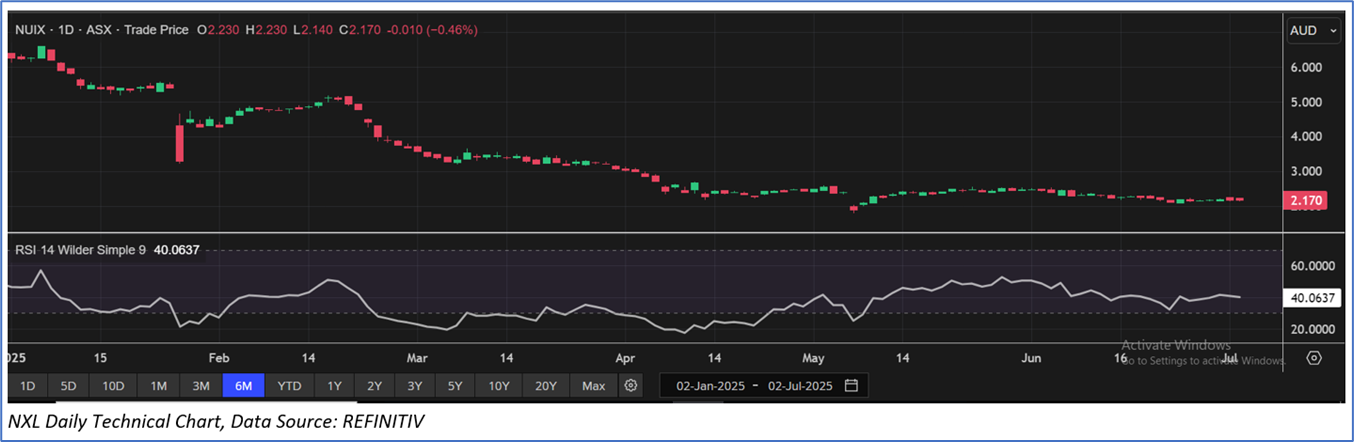This screenshot has height=442, width=1354.
Task: Select the 1D time range
Action: [x=28, y=385]
